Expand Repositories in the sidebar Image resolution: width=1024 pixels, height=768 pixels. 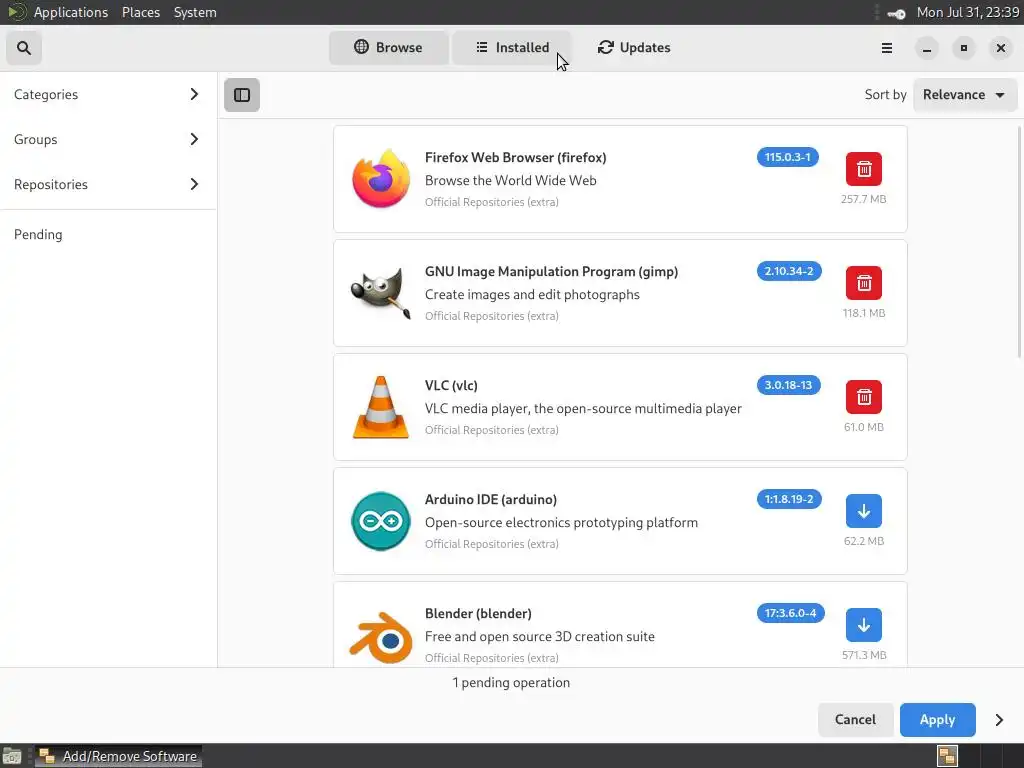(108, 184)
